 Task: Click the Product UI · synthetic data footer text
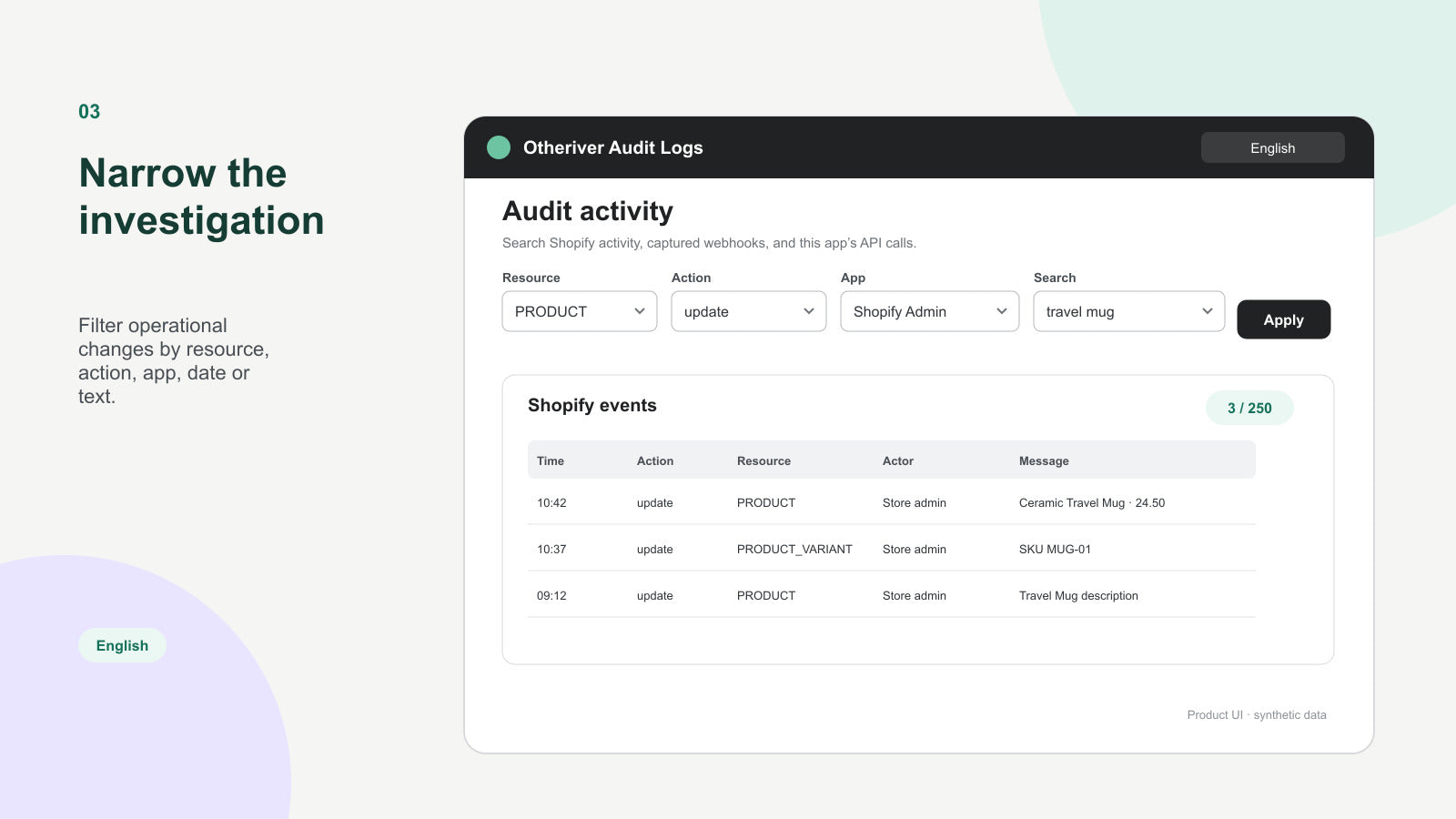click(x=1257, y=714)
